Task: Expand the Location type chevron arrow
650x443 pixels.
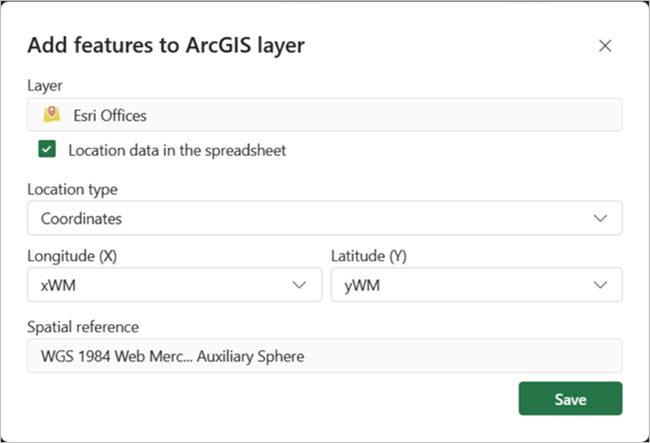Action: point(600,218)
